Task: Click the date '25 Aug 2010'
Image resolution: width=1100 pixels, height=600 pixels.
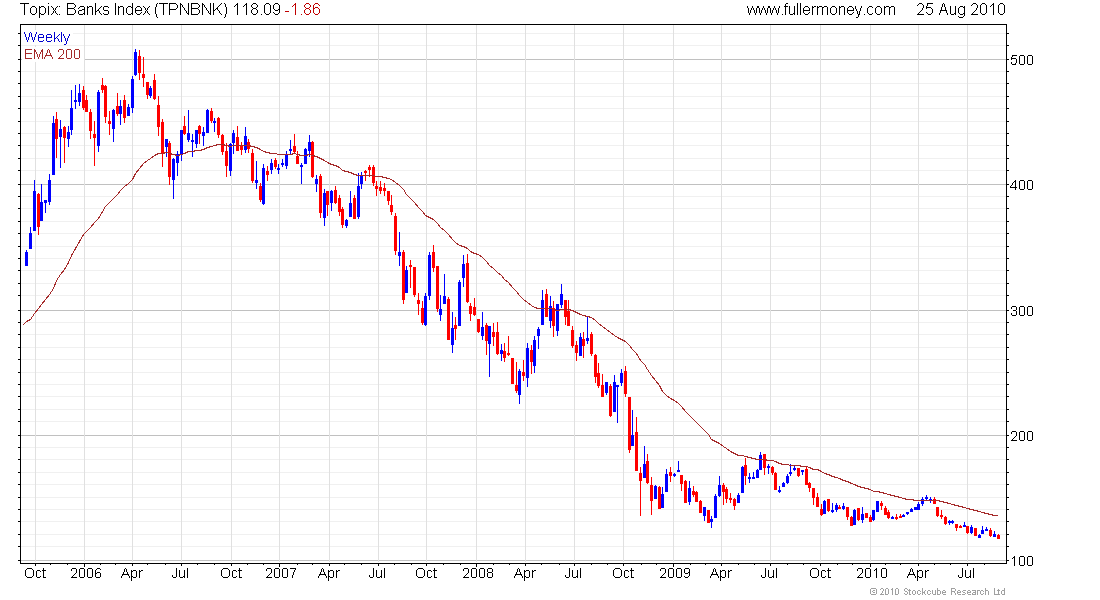Action: coord(960,10)
